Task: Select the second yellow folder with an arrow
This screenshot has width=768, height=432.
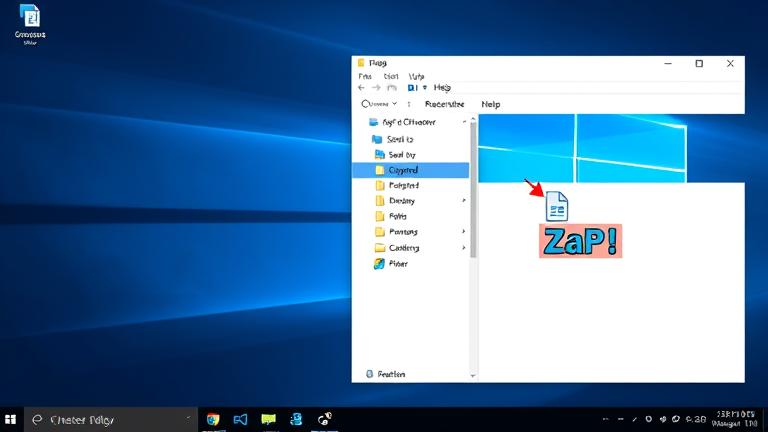Action: coord(396,232)
